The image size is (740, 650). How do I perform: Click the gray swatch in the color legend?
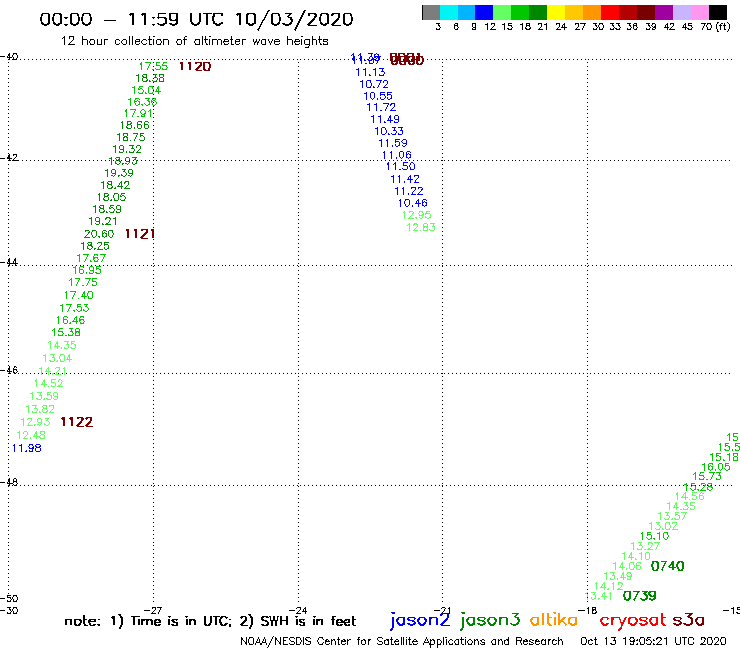click(431, 12)
